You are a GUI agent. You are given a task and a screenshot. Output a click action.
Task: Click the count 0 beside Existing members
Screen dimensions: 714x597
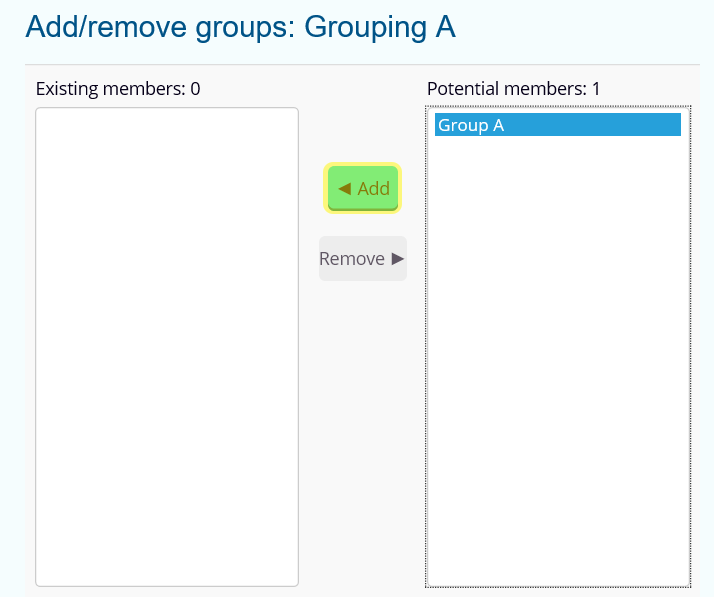[195, 89]
